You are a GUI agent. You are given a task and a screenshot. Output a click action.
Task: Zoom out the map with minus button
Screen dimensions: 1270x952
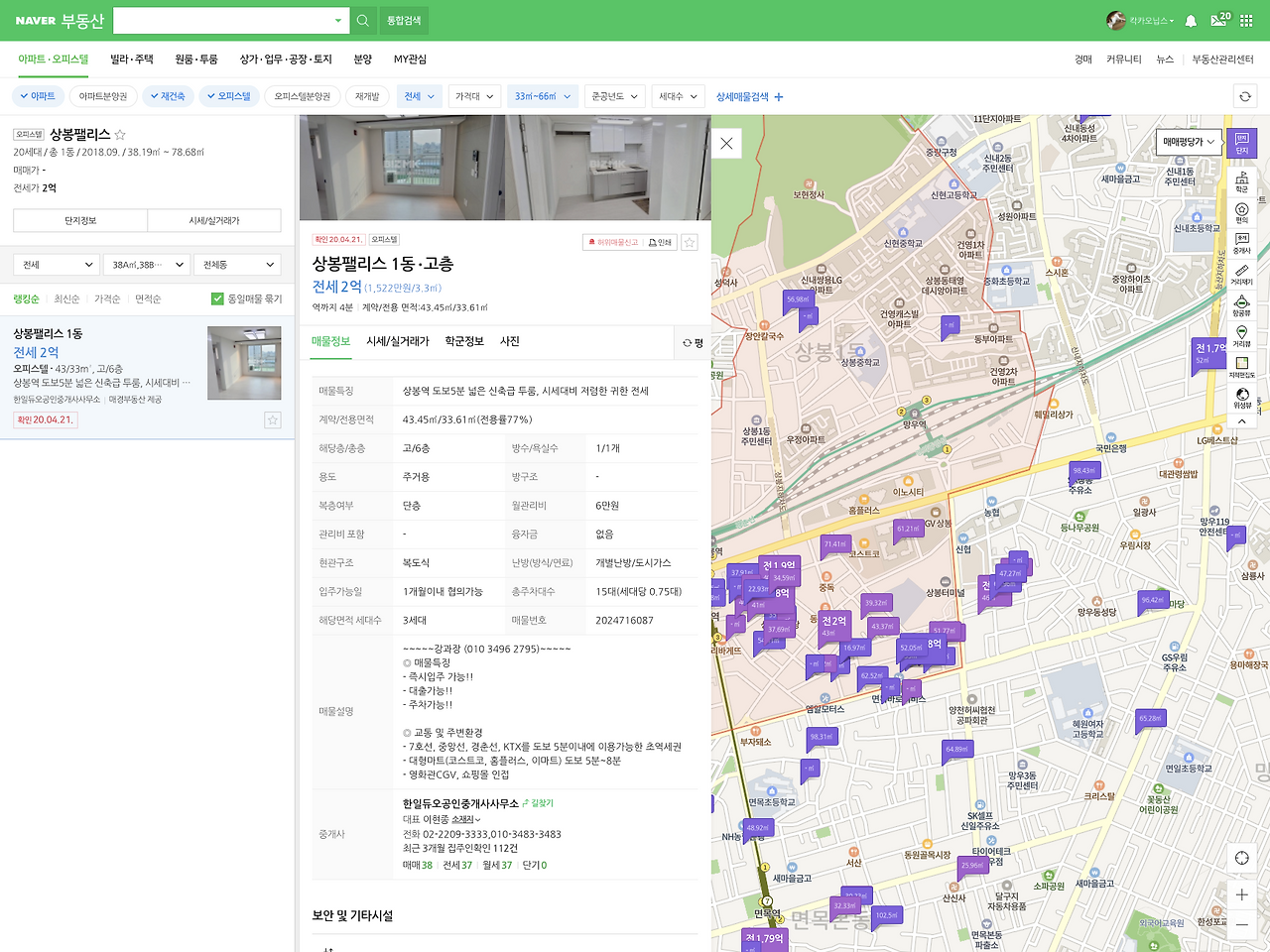(1241, 924)
